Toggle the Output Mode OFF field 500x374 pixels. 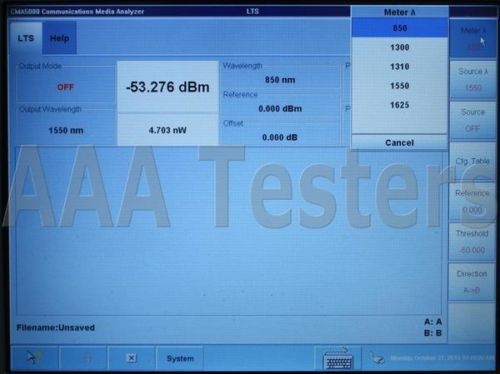[x=65, y=87]
